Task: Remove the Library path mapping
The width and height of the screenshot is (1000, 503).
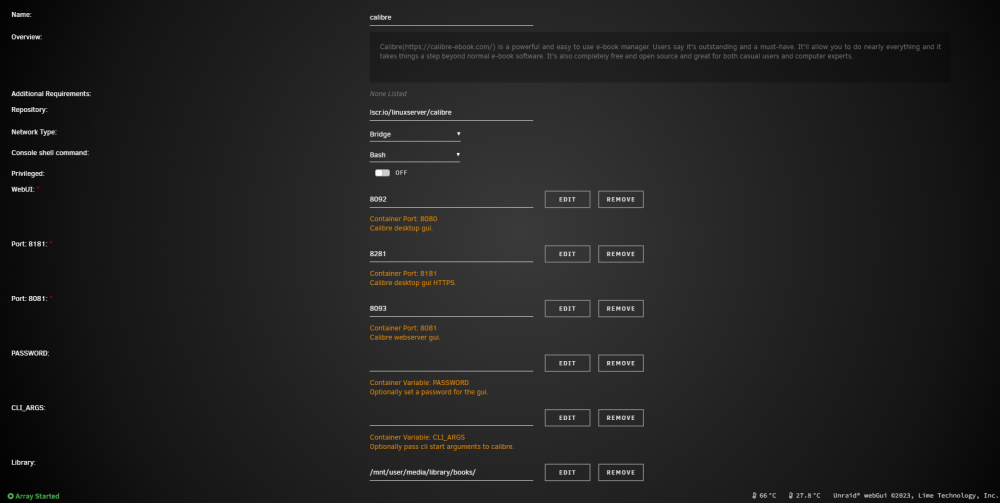Action: (621, 472)
